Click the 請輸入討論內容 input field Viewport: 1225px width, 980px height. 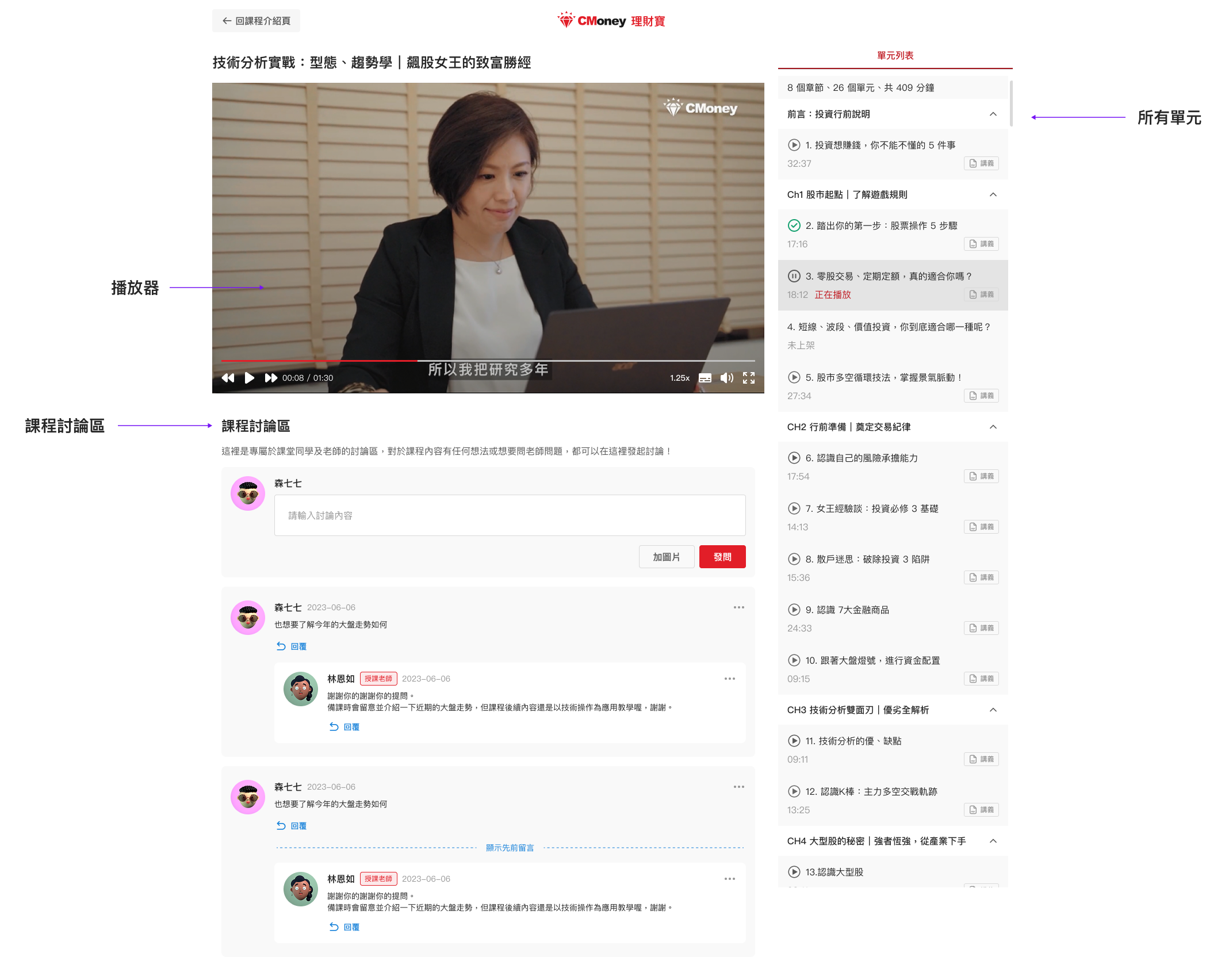(510, 515)
